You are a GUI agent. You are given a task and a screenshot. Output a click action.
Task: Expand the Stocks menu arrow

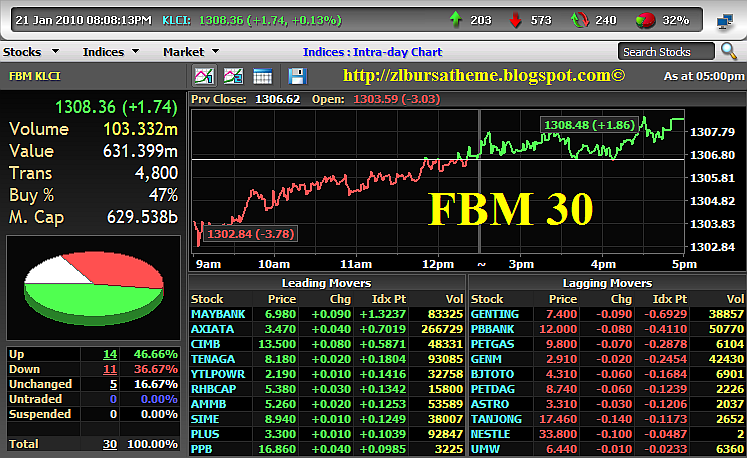coord(56,51)
